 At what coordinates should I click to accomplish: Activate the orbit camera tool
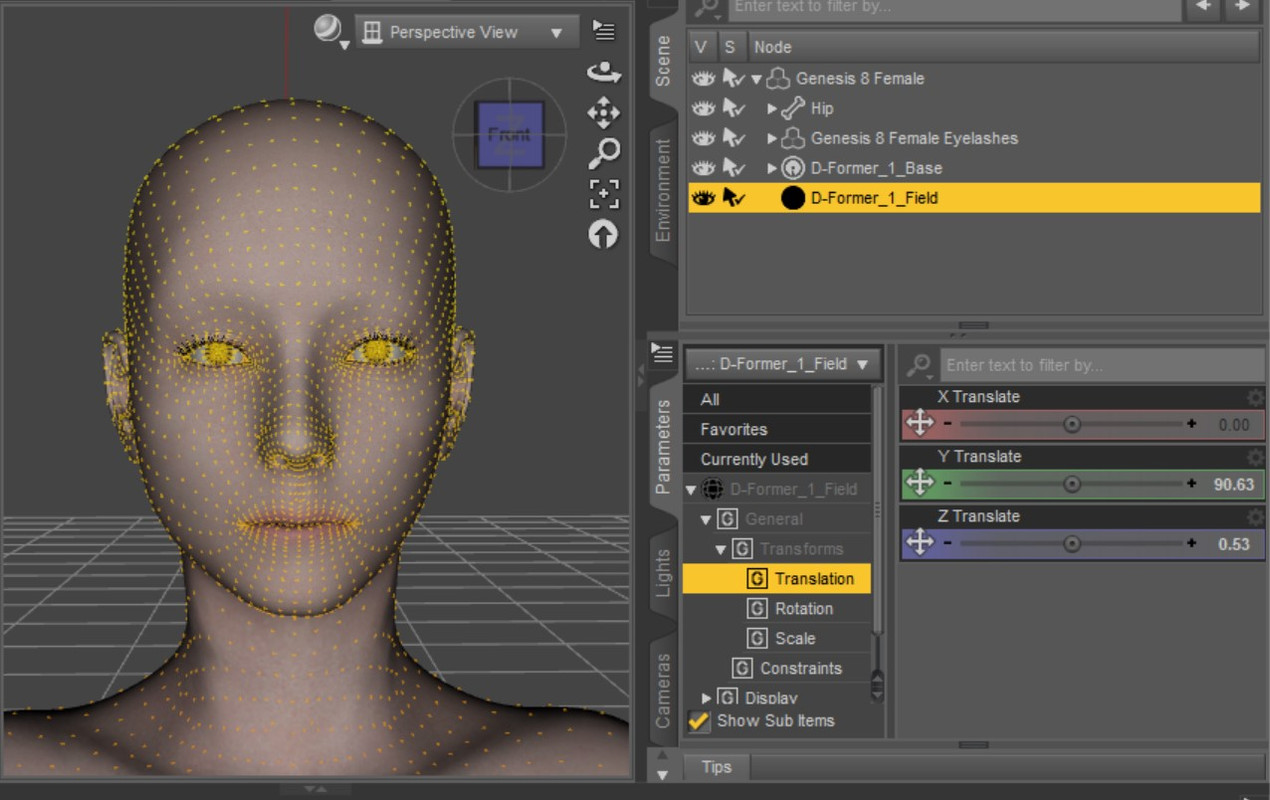pos(603,72)
